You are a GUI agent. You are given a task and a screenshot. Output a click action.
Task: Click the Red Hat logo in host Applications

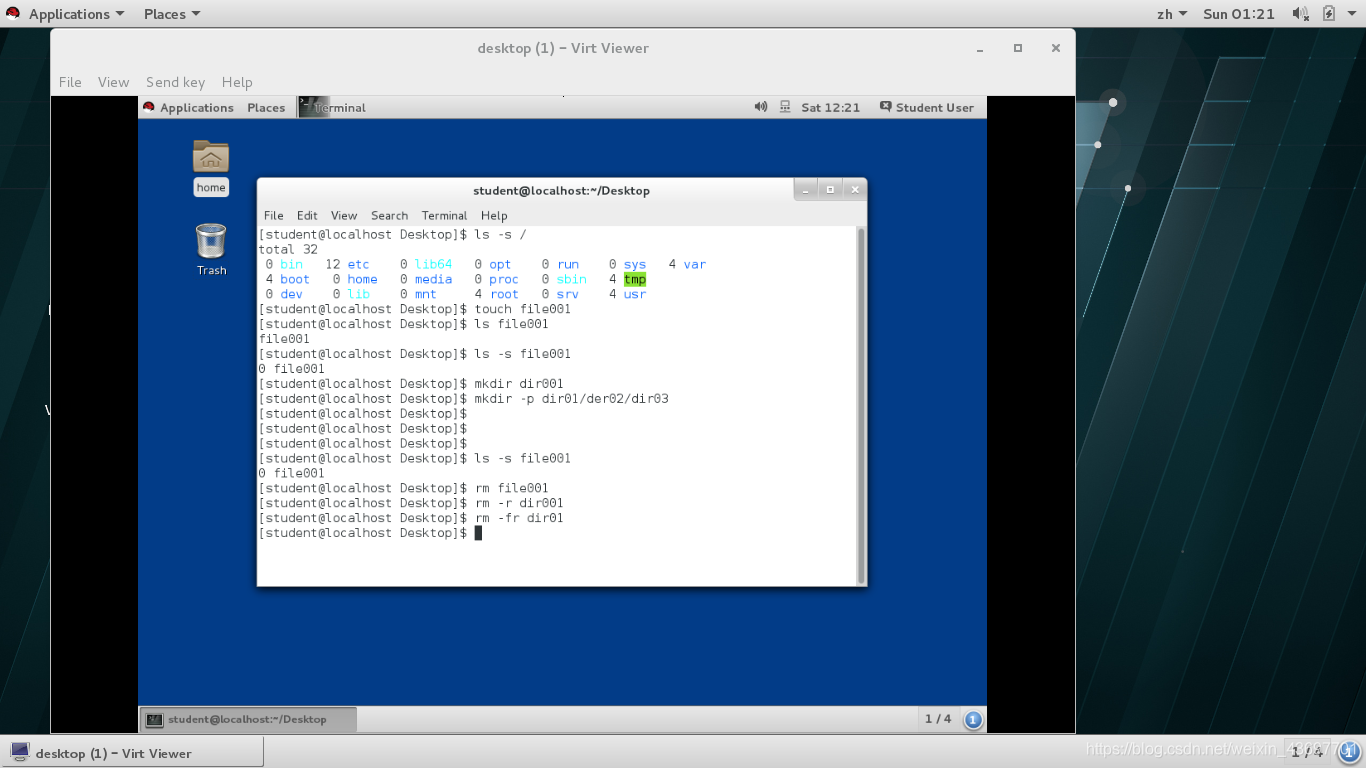pos(13,13)
